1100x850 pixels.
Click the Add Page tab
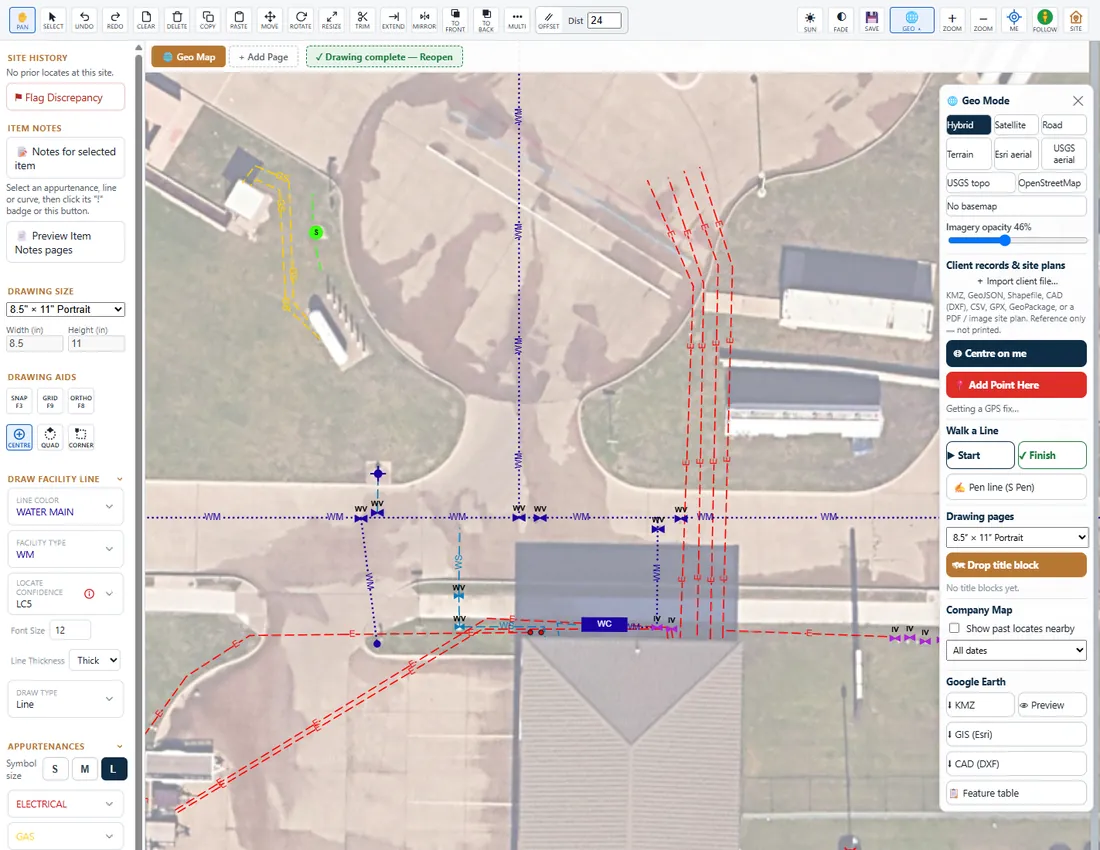tap(264, 57)
